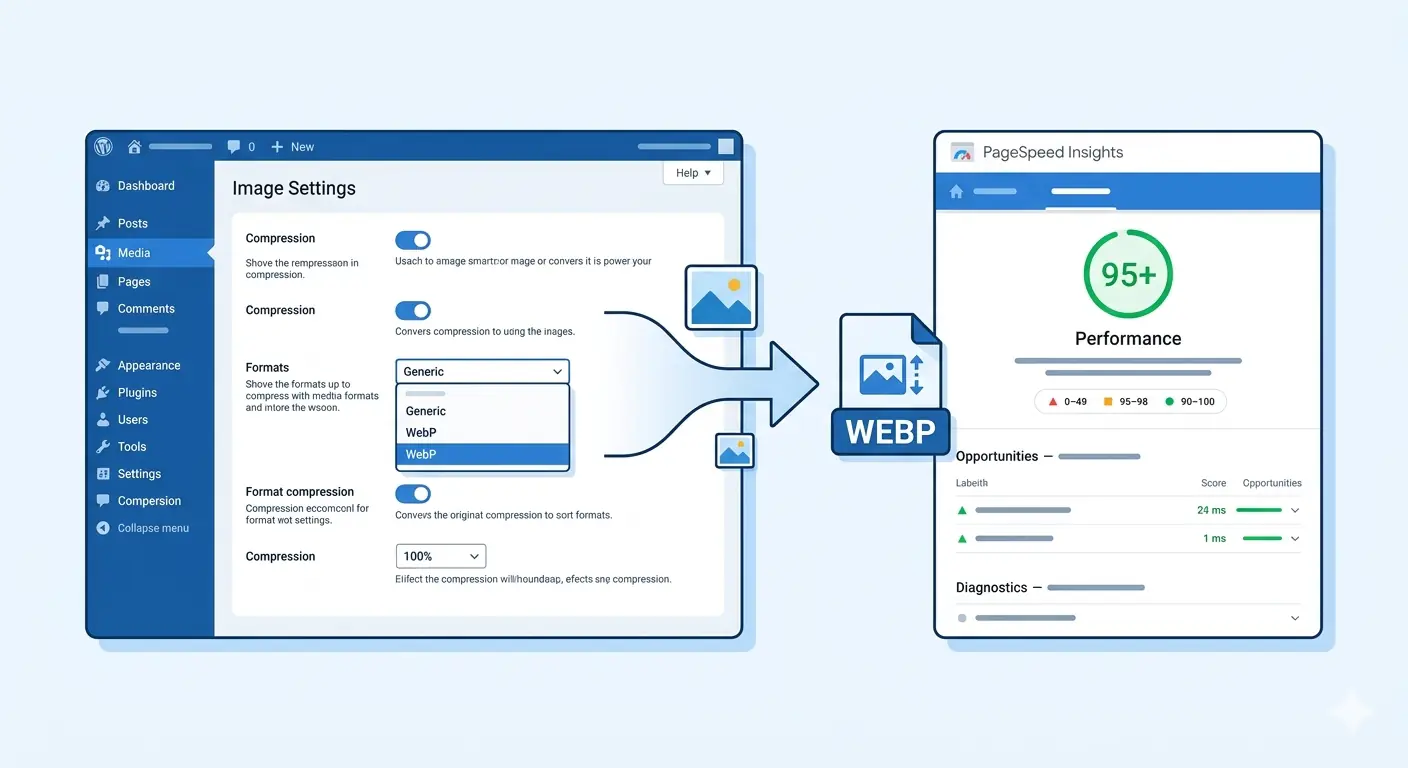Viewport: 1408px width, 768px height.
Task: Open the Formats dropdown showing Generic
Action: pos(482,372)
